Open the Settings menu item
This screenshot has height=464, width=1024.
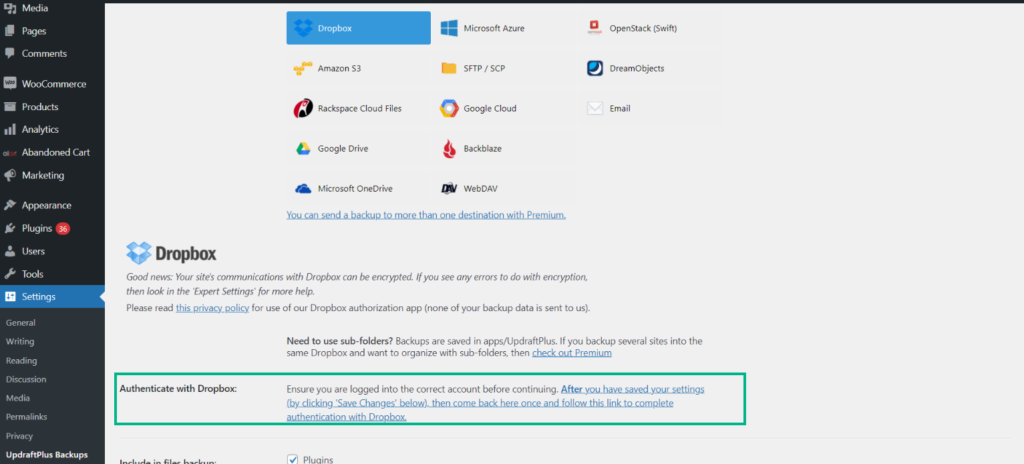point(52,297)
